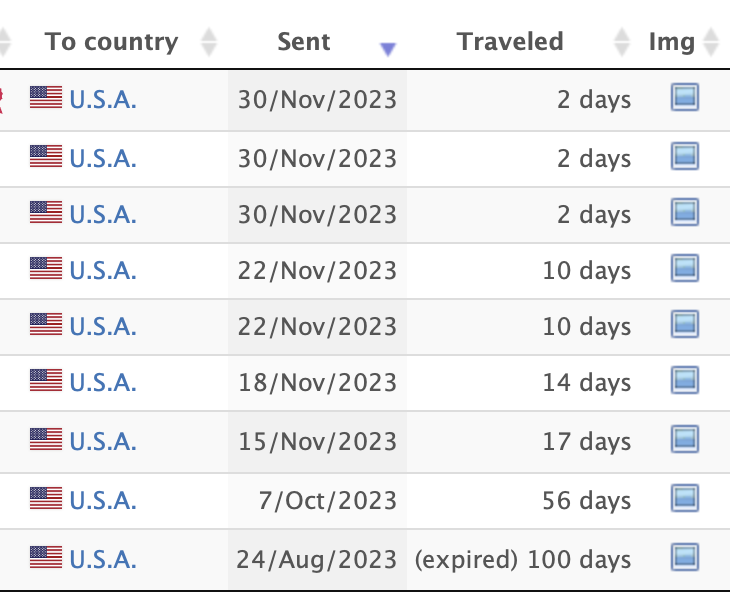
Task: Sort by Img column arrows
Action: point(711,42)
